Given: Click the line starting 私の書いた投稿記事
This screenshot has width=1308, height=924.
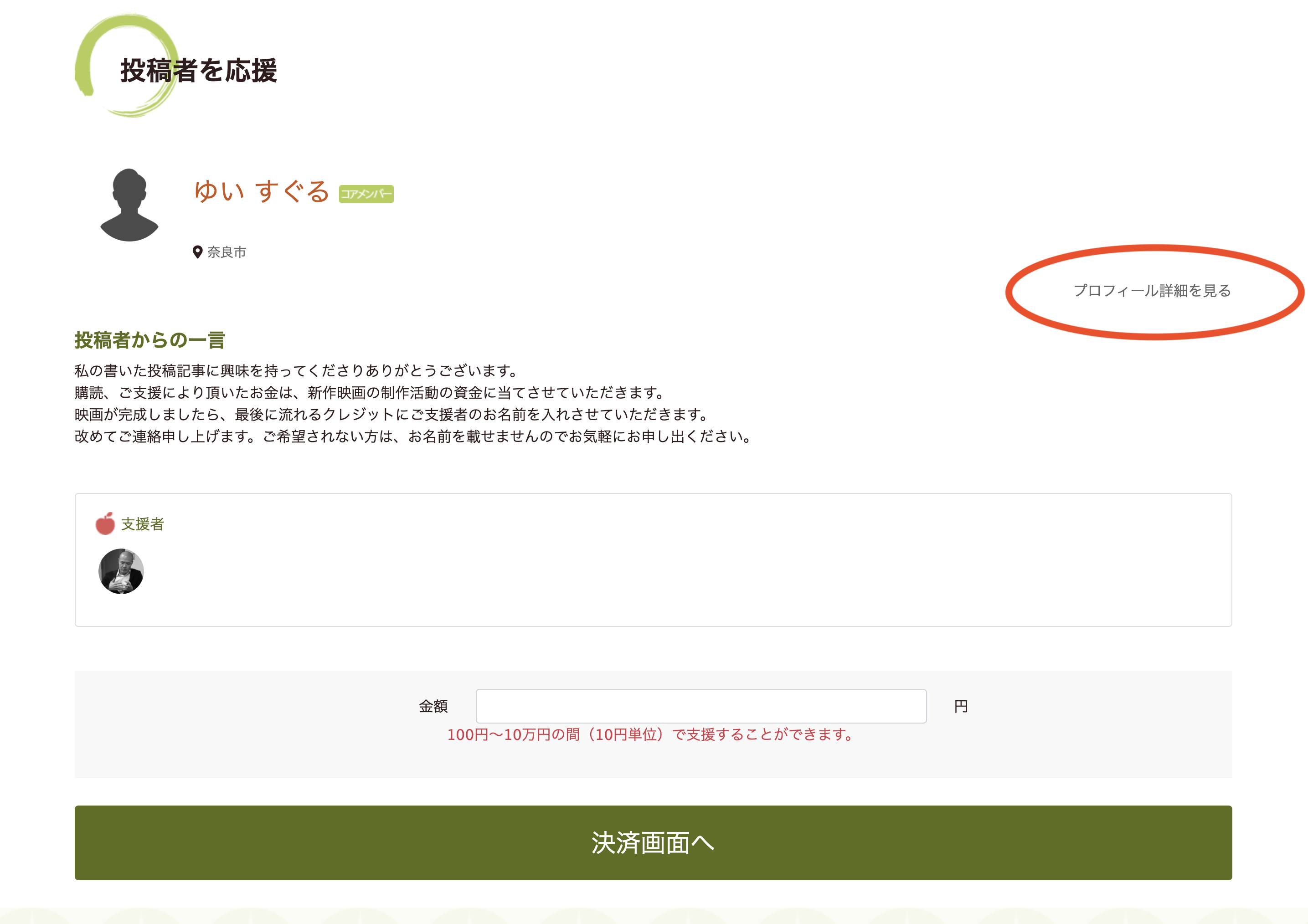Looking at the screenshot, I should 296,371.
